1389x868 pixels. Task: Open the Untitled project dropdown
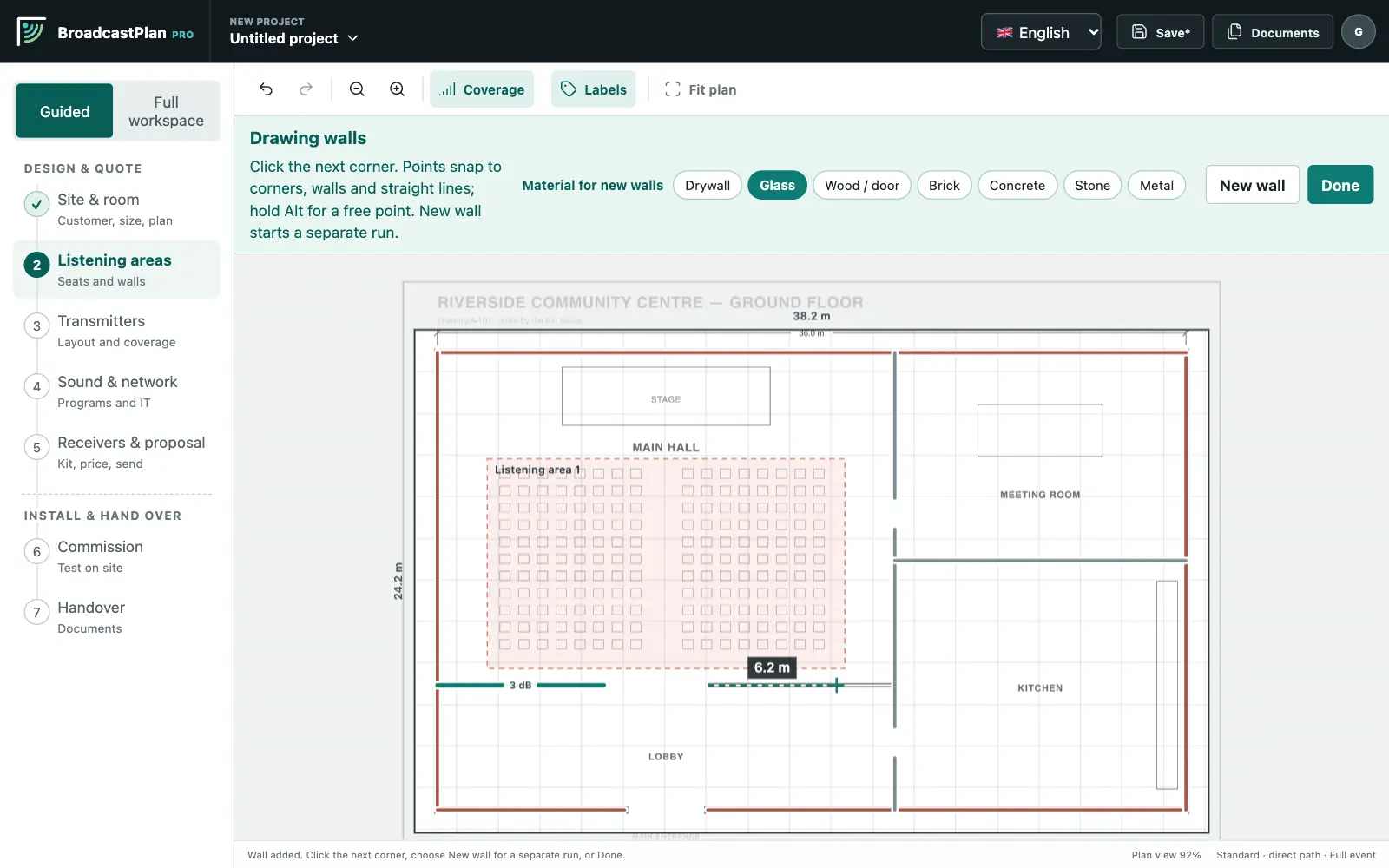pos(294,38)
